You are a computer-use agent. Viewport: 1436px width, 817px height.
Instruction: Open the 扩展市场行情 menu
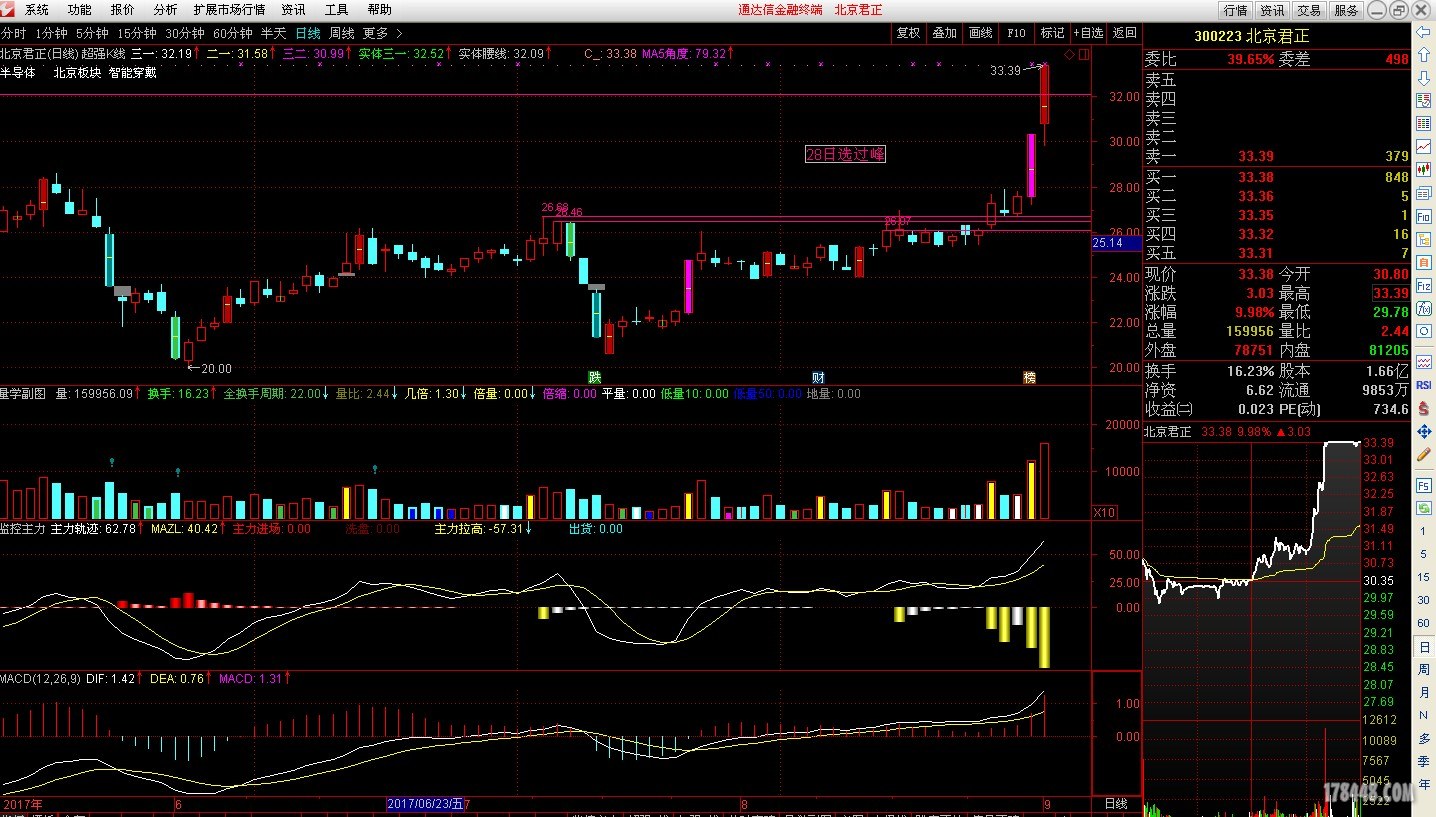229,10
